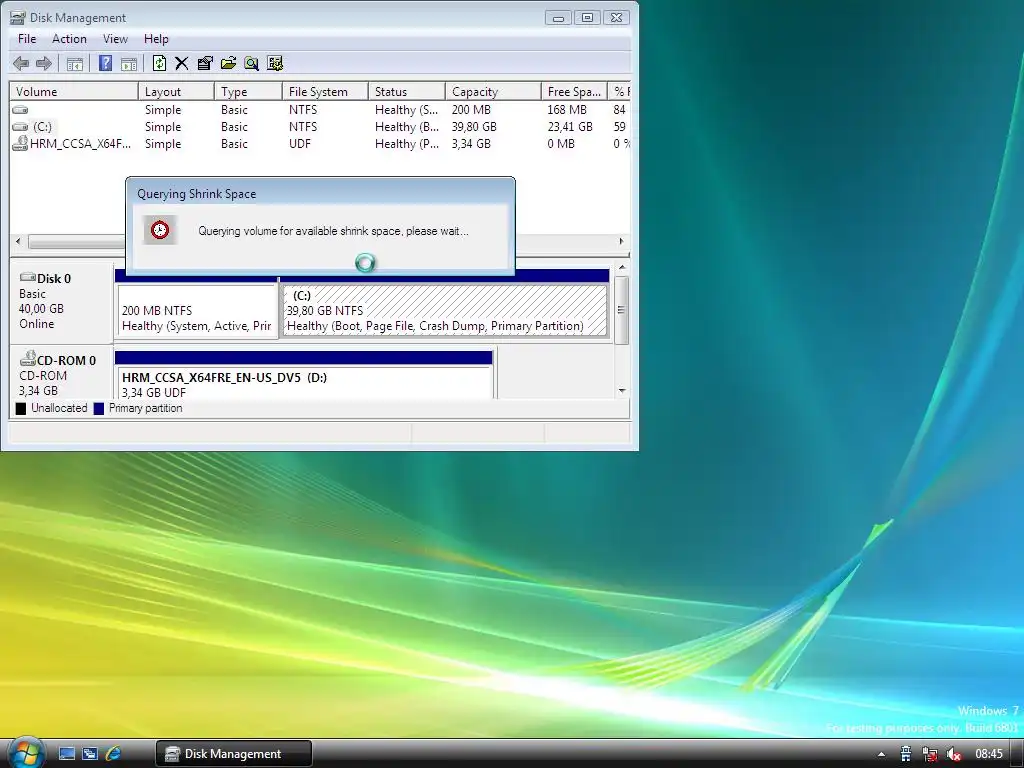1024x768 pixels.
Task: Click the clock icon in Querying dialog
Action: tap(160, 230)
